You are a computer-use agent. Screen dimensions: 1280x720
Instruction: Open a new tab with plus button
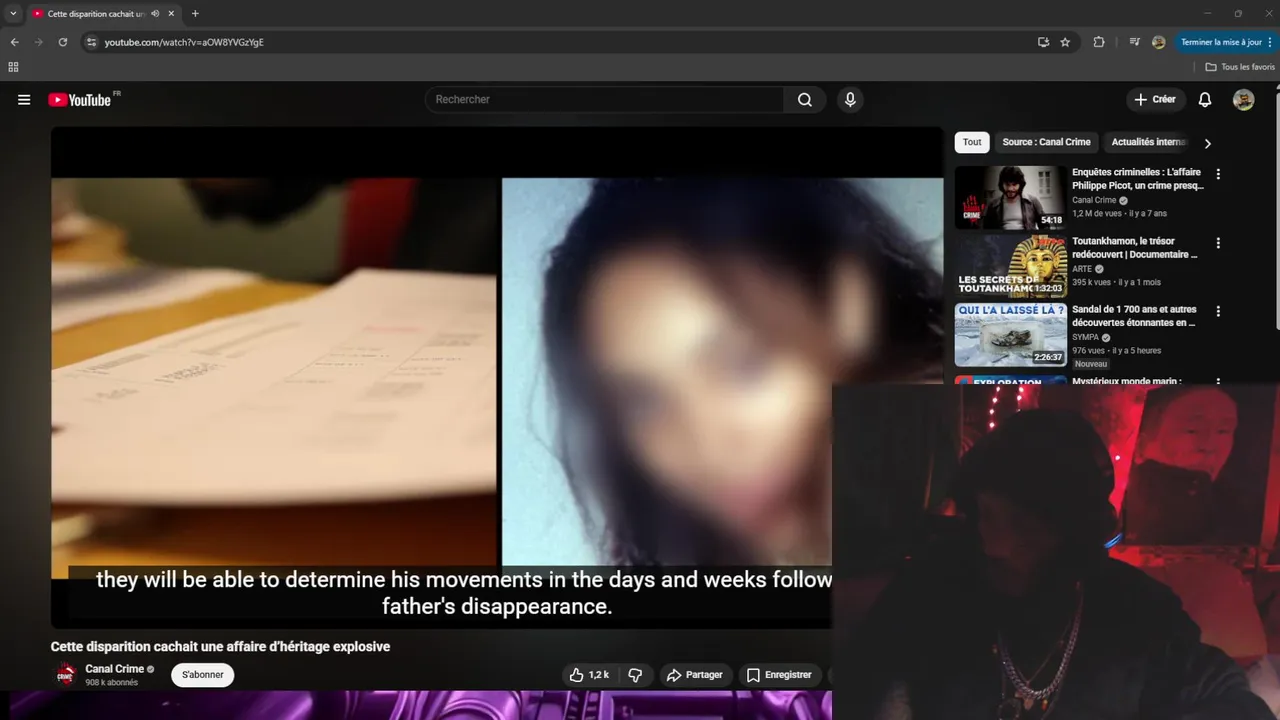pyautogui.click(x=195, y=14)
